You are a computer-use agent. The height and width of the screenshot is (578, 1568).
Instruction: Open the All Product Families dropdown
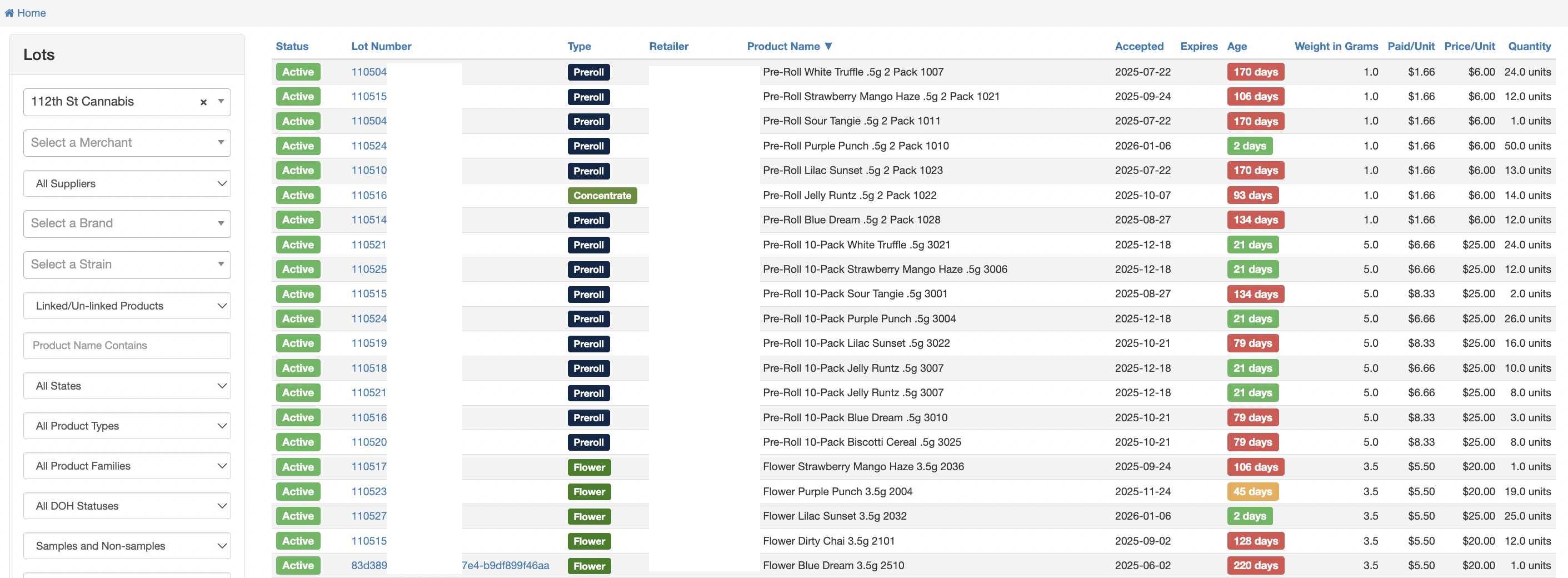[x=127, y=466]
